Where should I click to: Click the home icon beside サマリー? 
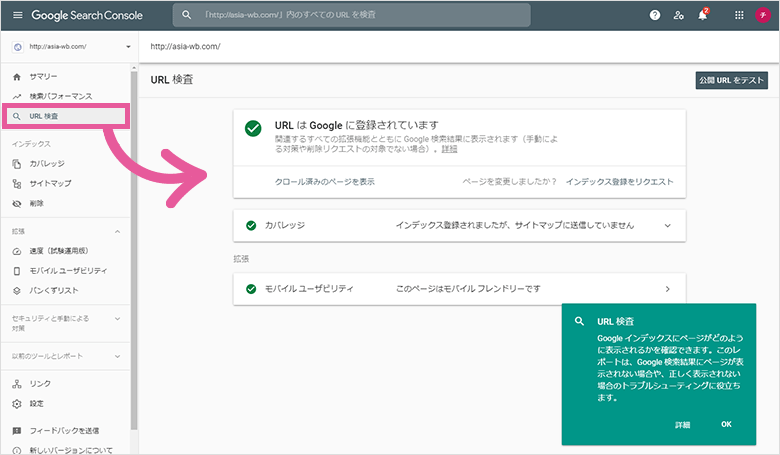click(17, 77)
